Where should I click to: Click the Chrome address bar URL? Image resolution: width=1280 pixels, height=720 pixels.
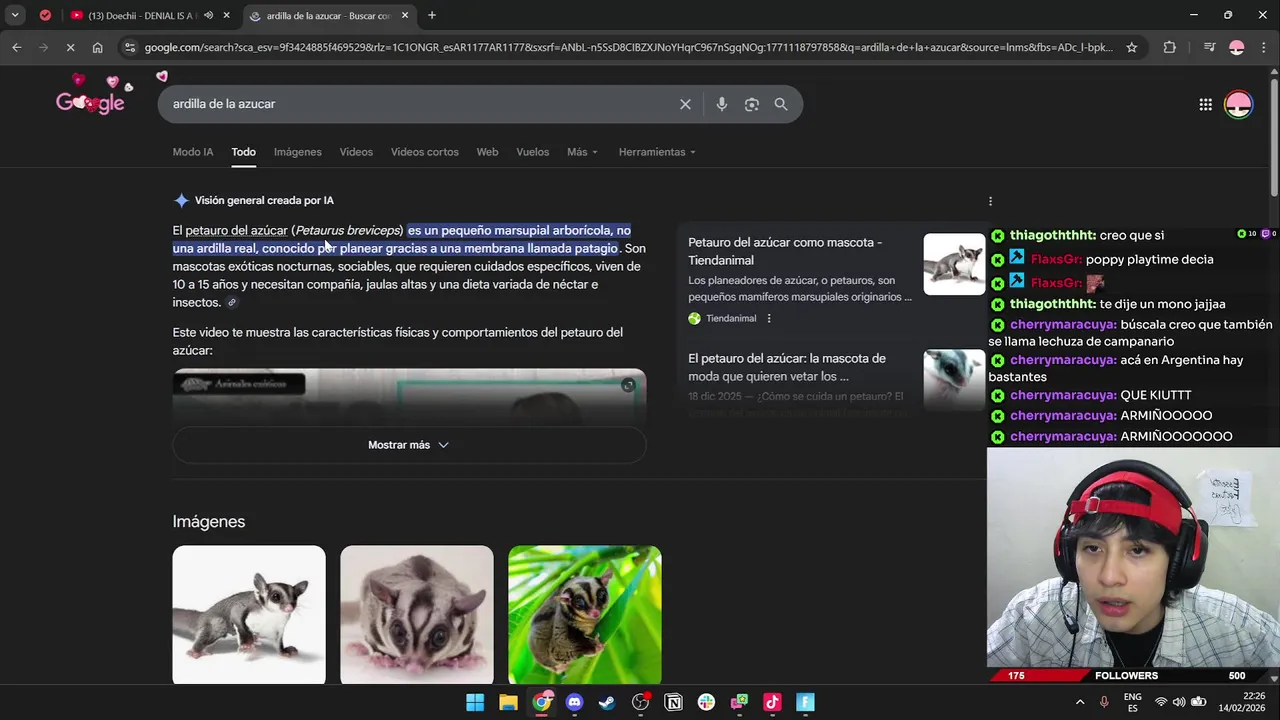pos(628,47)
